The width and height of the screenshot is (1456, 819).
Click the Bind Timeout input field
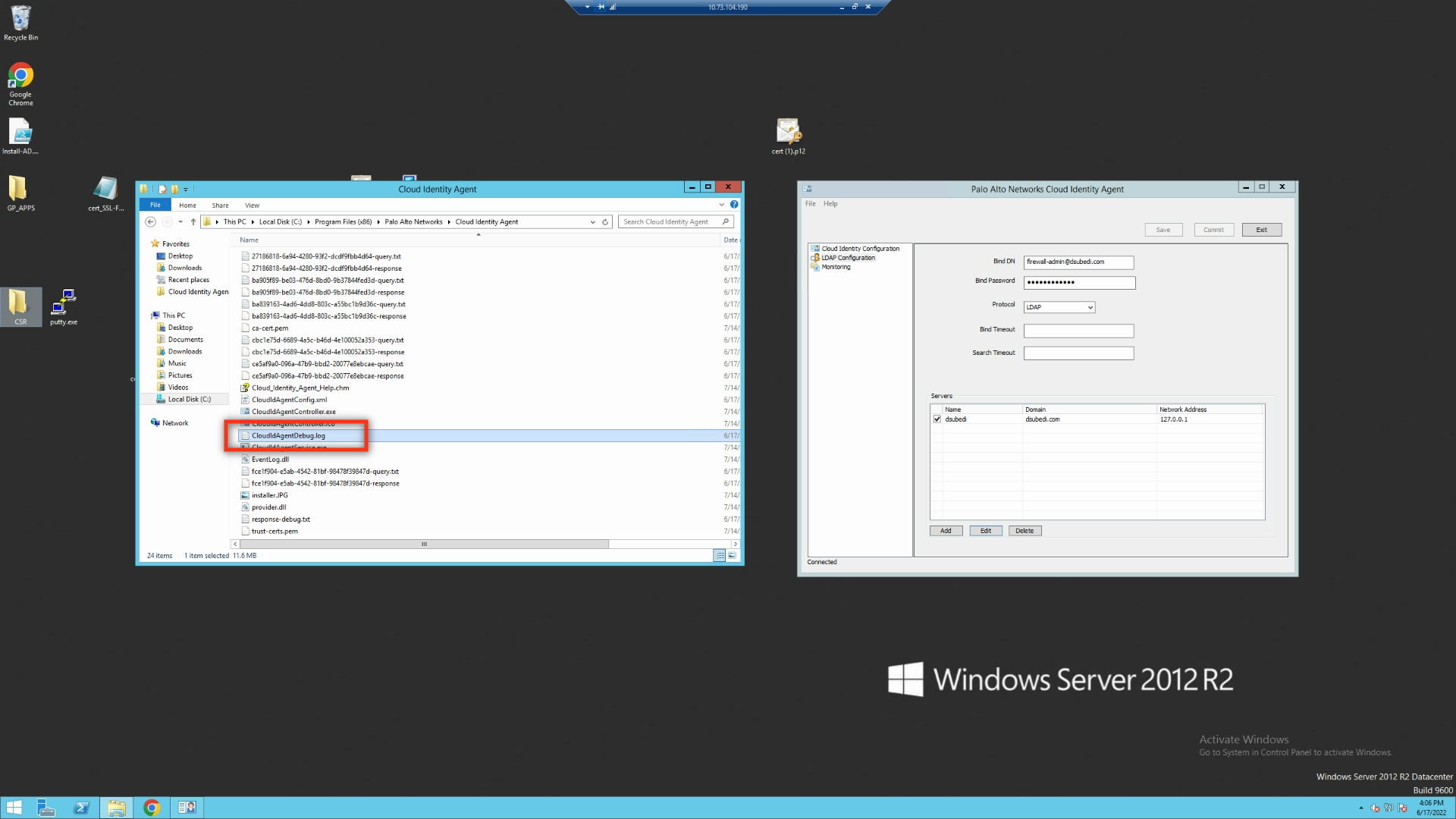(1078, 331)
